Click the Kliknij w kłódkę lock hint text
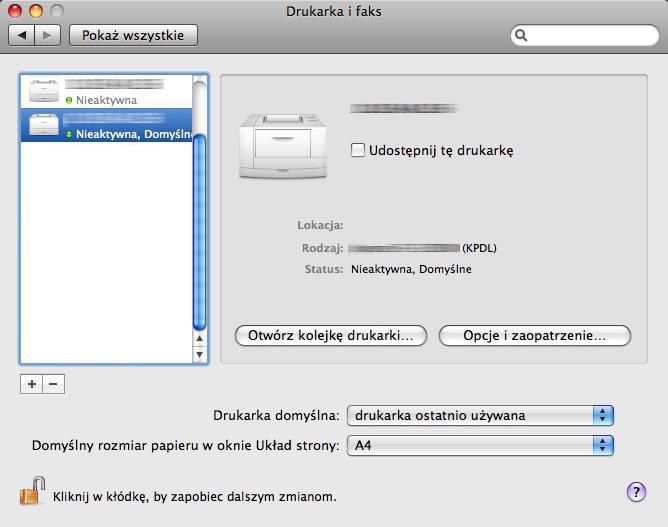The height and width of the screenshot is (527, 668). point(195,497)
